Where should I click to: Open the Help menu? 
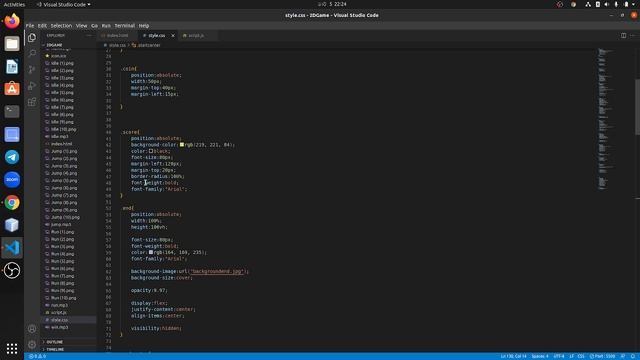coord(144,25)
